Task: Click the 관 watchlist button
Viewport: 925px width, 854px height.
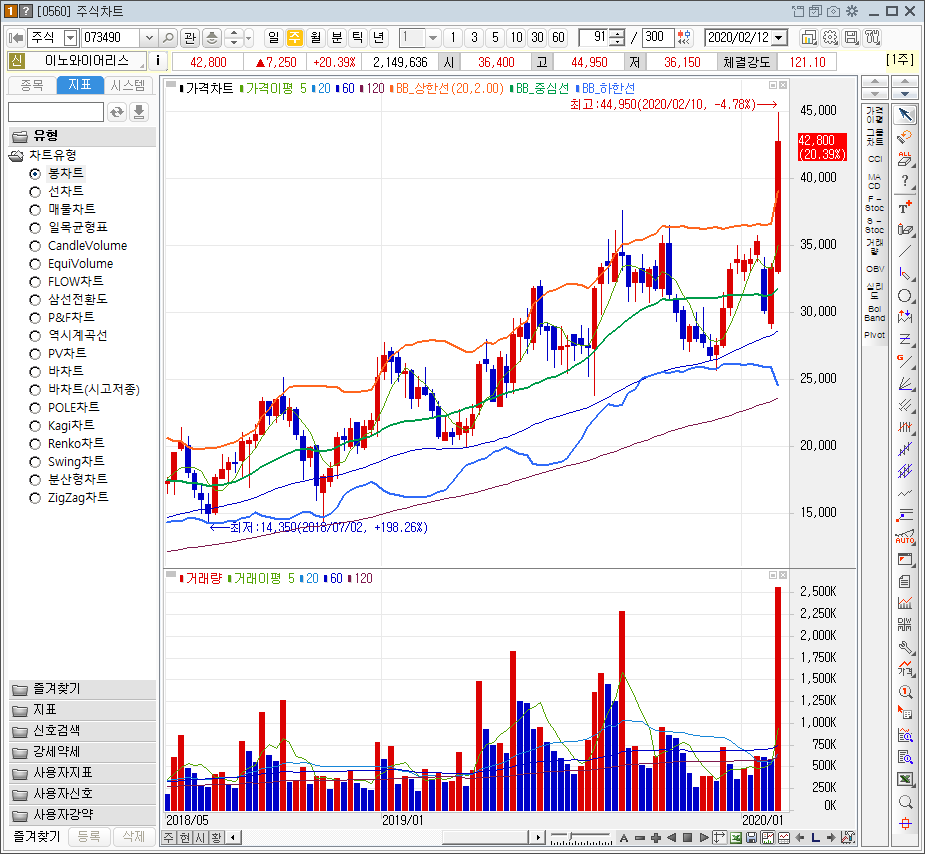Action: (x=190, y=38)
